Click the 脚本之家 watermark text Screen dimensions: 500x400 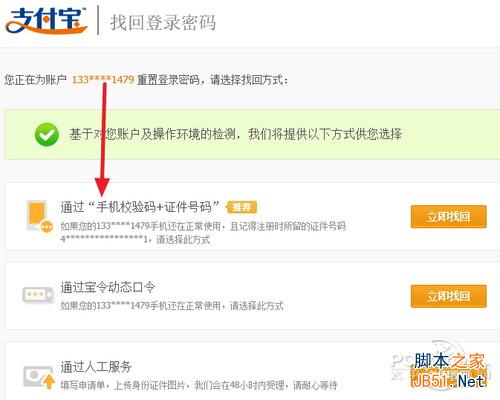(449, 361)
